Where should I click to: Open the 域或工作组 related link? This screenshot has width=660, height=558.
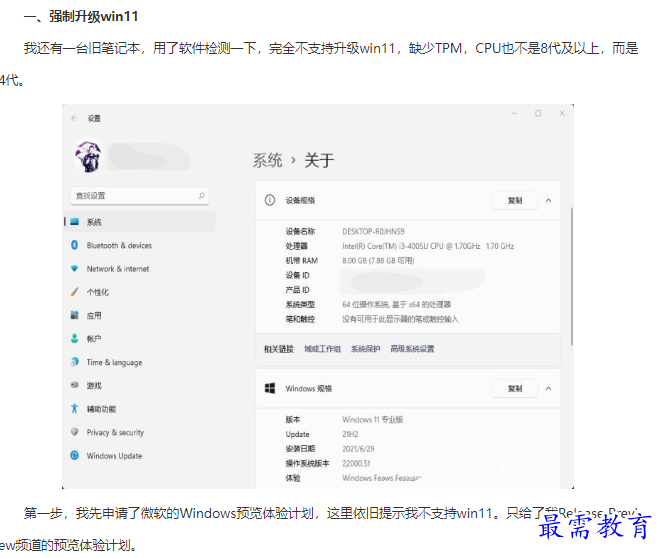[322, 349]
